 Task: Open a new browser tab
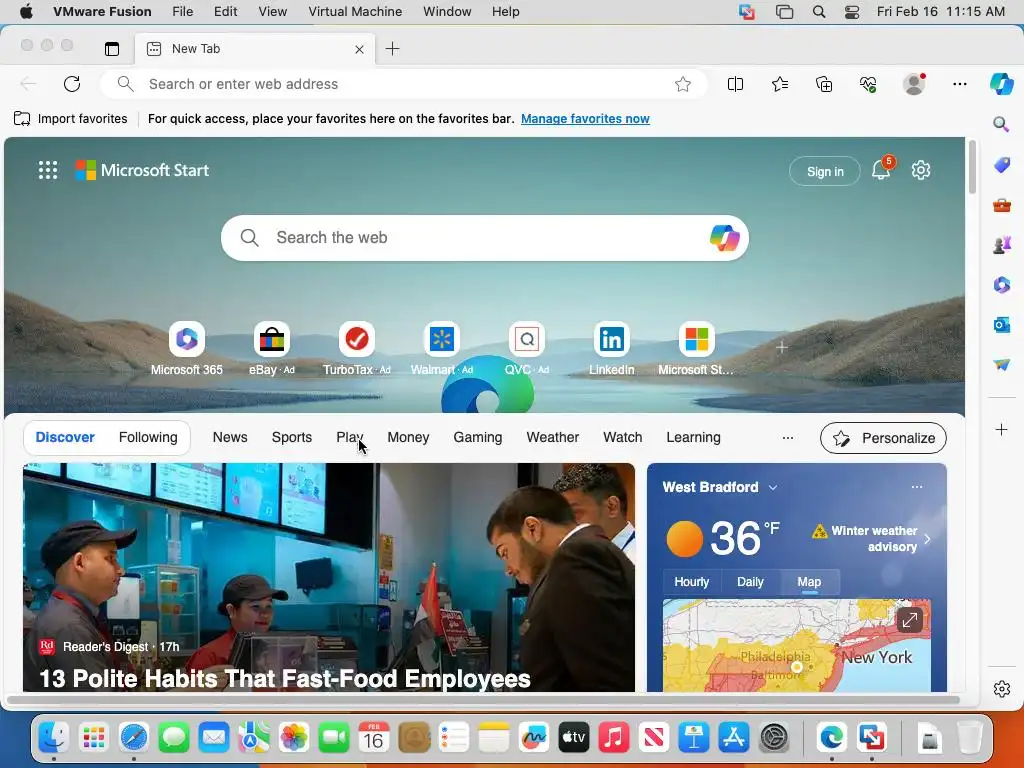(392, 49)
